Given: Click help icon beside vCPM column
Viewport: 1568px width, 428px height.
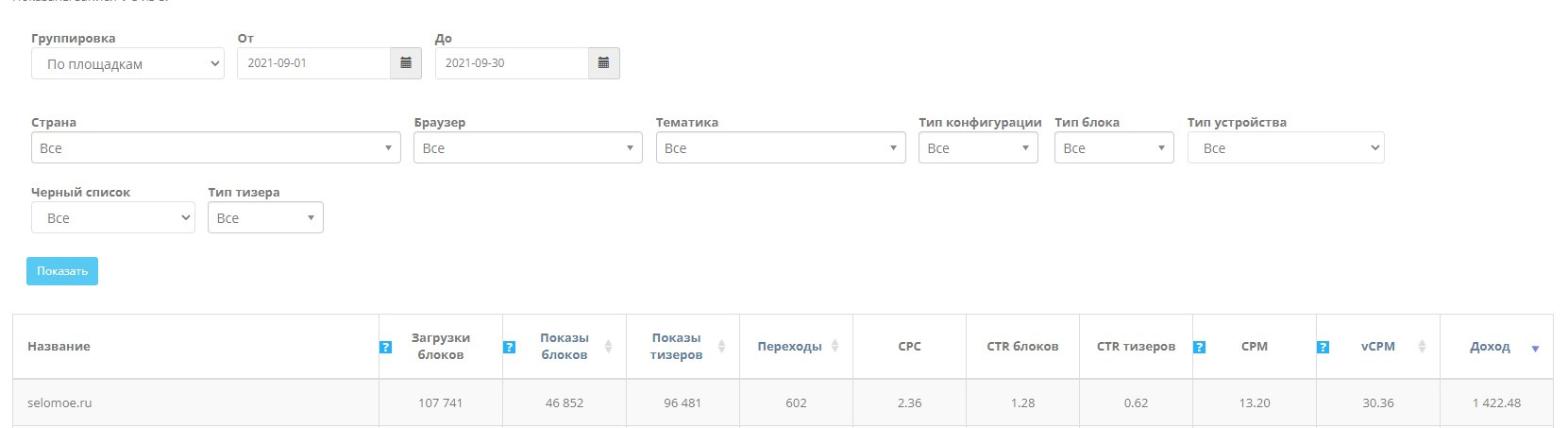Looking at the screenshot, I should click(1323, 348).
